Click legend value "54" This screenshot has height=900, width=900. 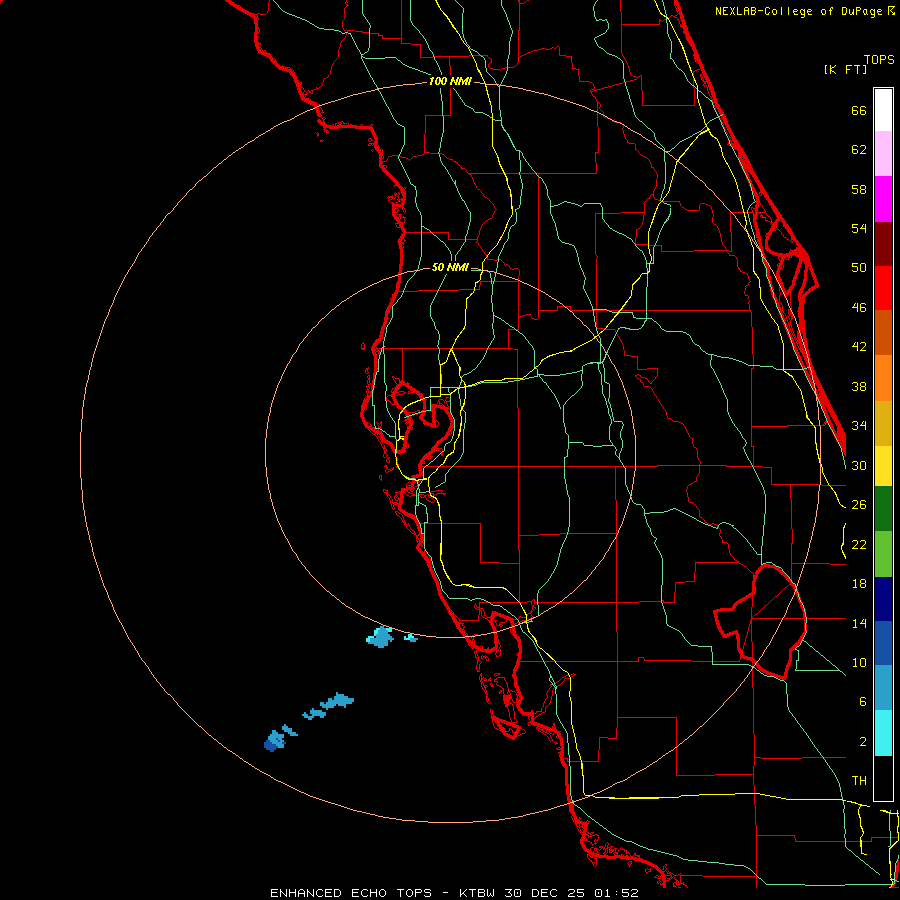coord(859,228)
